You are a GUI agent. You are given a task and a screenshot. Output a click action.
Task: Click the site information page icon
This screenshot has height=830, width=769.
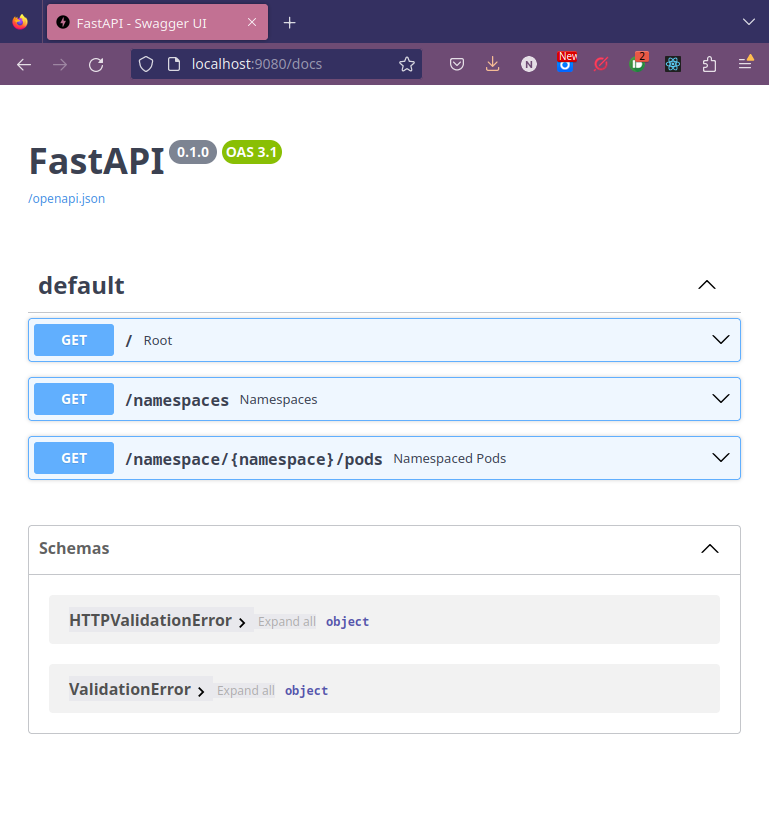click(x=174, y=64)
